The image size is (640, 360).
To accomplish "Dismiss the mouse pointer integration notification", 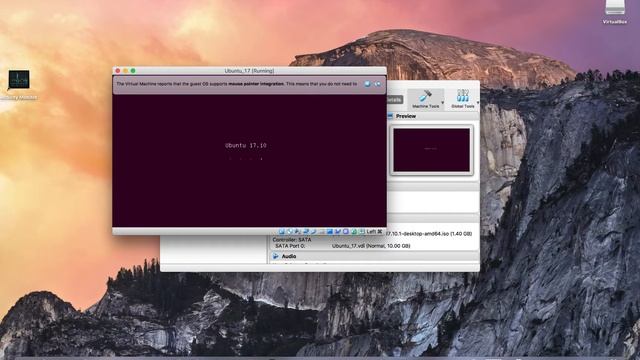I will click(x=367, y=84).
